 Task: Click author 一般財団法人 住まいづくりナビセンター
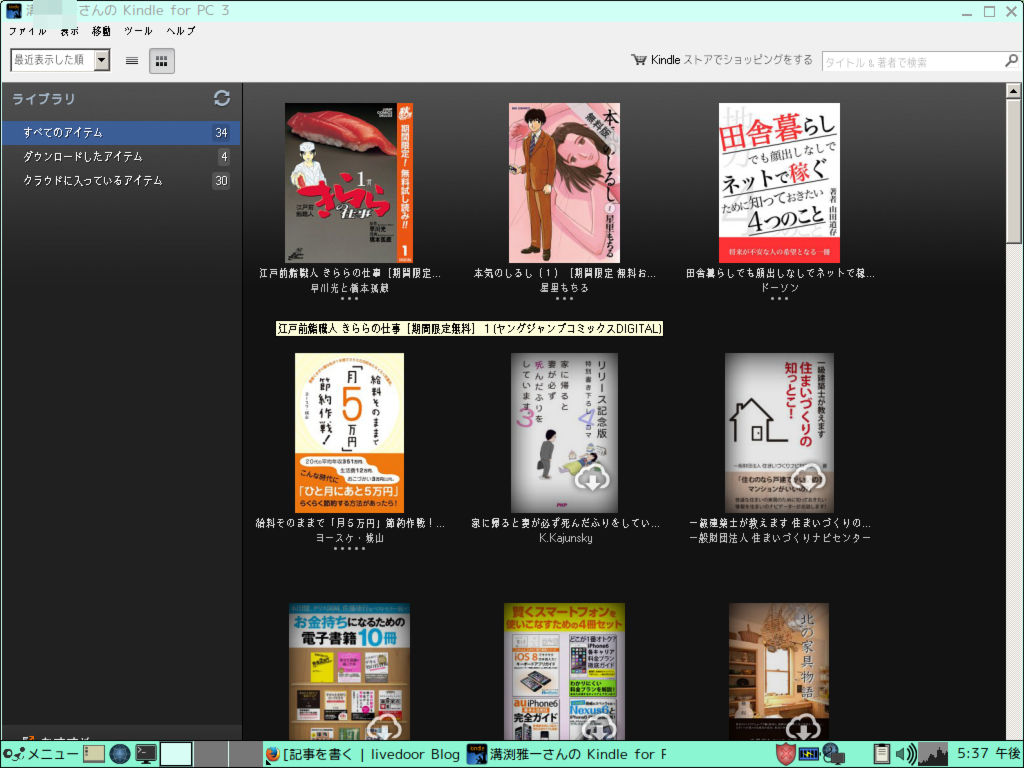click(x=780, y=538)
